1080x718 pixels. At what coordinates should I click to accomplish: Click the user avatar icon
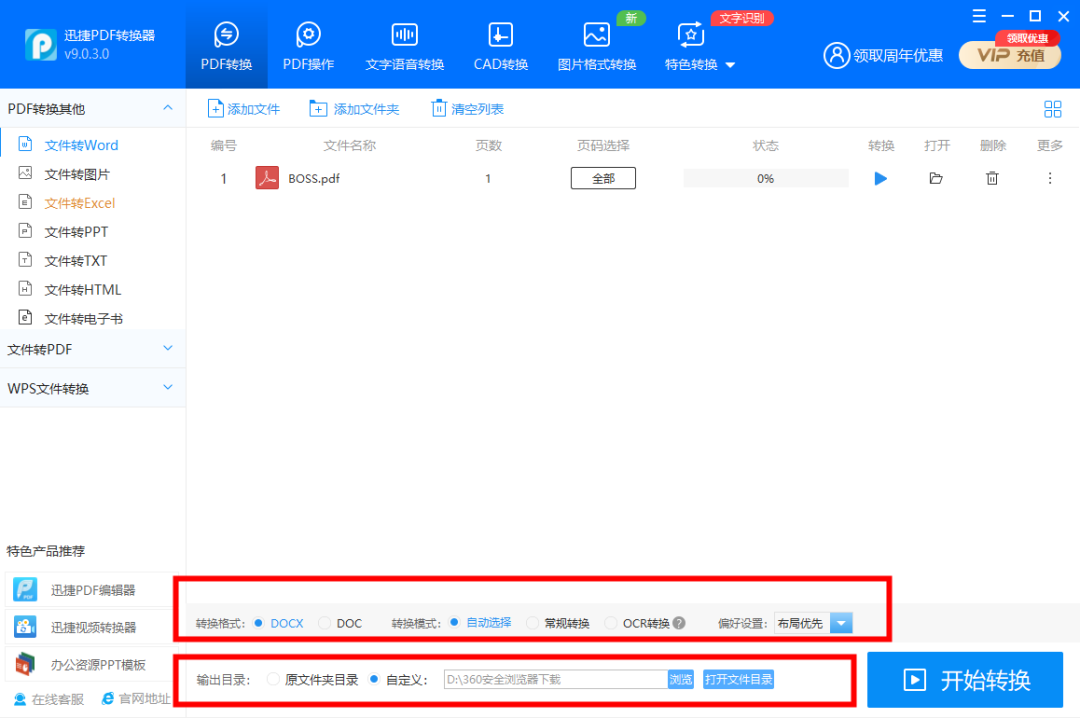point(836,55)
